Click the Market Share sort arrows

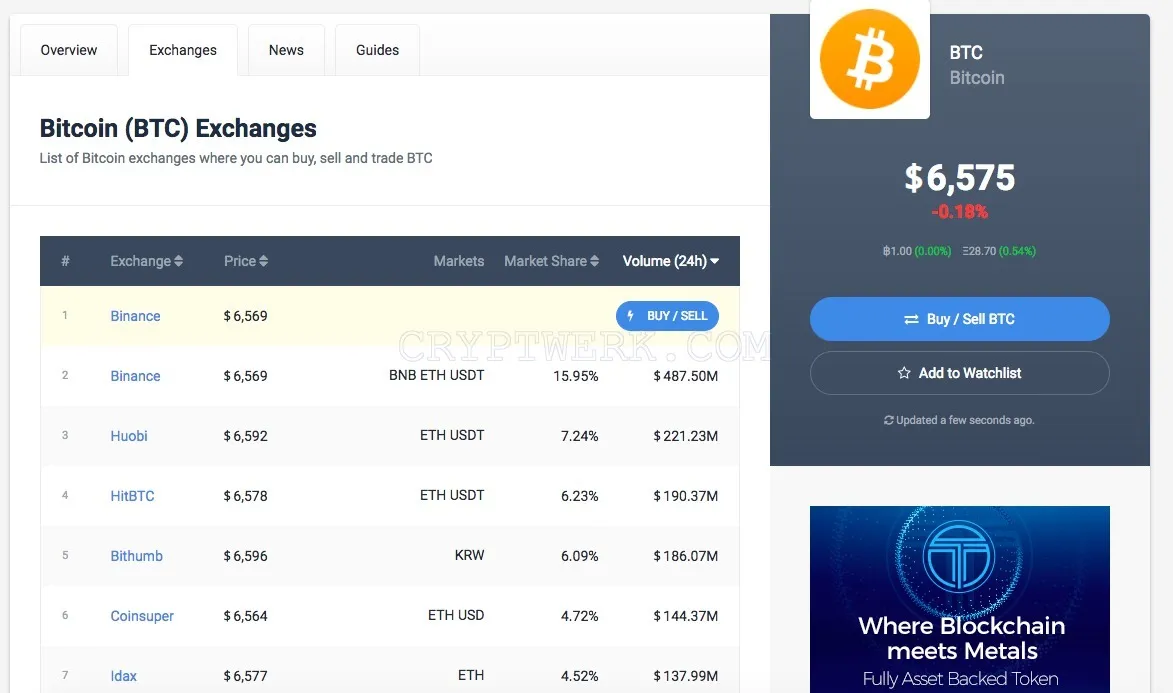(594, 261)
